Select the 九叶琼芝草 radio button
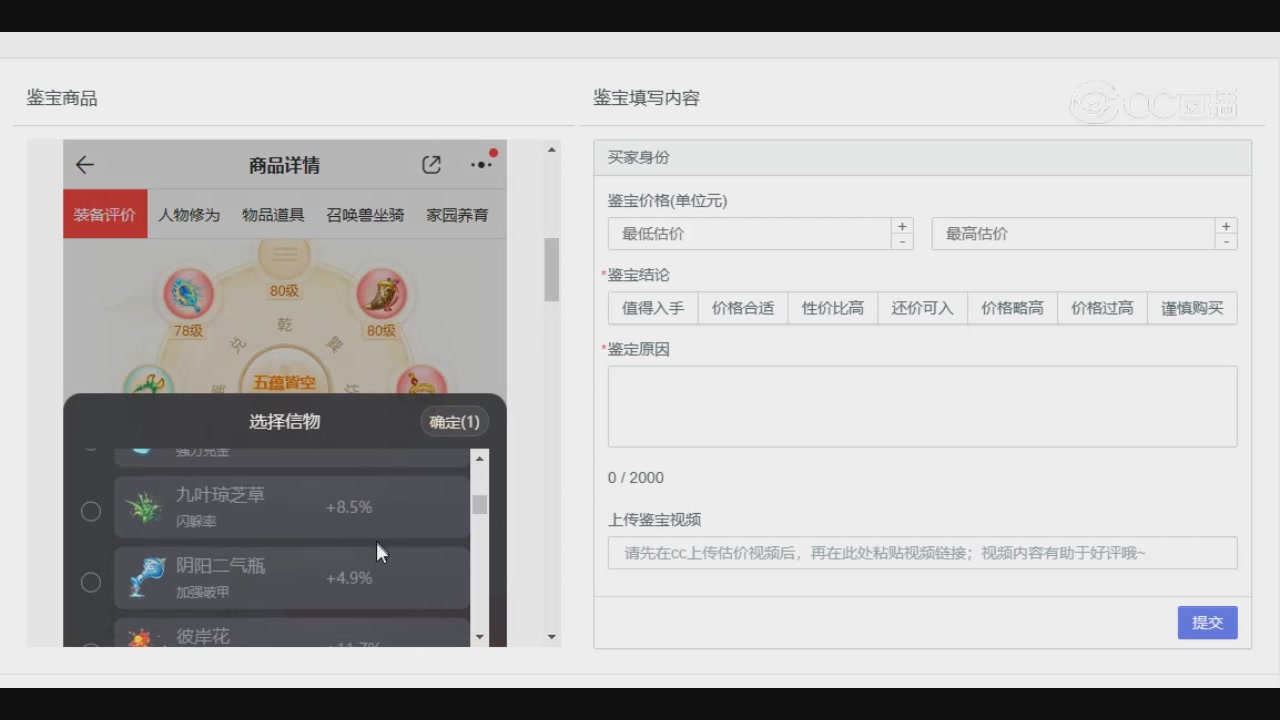 91,511
